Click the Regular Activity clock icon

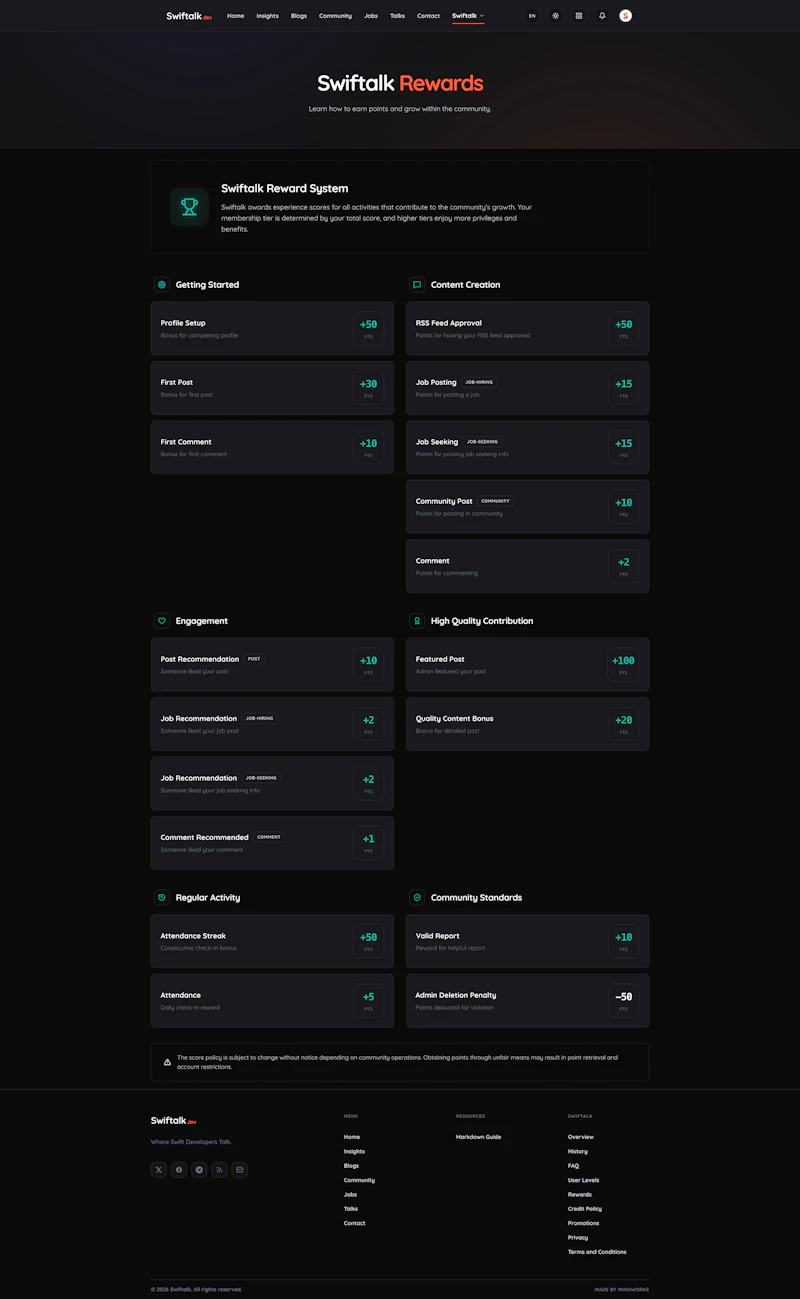pos(161,898)
